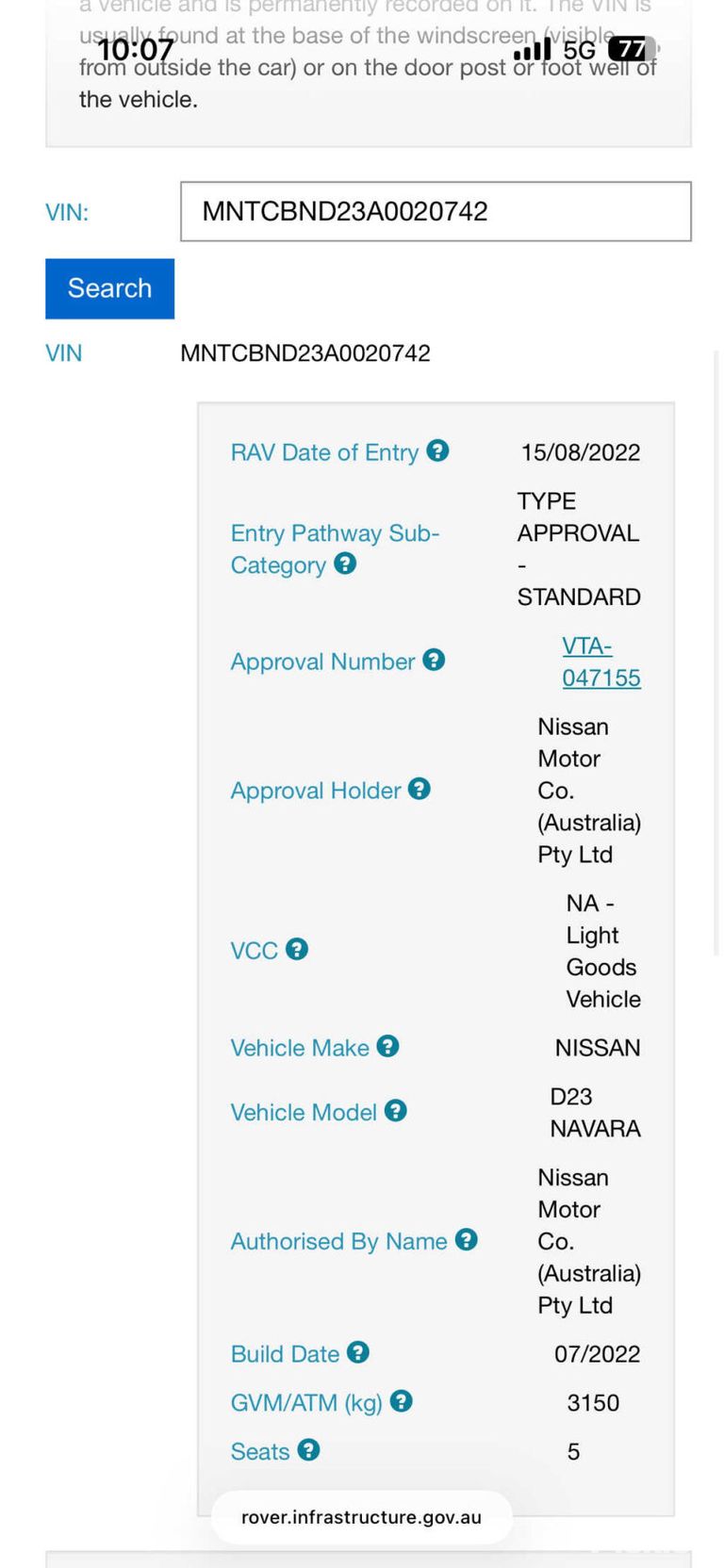This screenshot has height=1568, width=724.
Task: Select the displayed VIN result text
Action: point(305,353)
